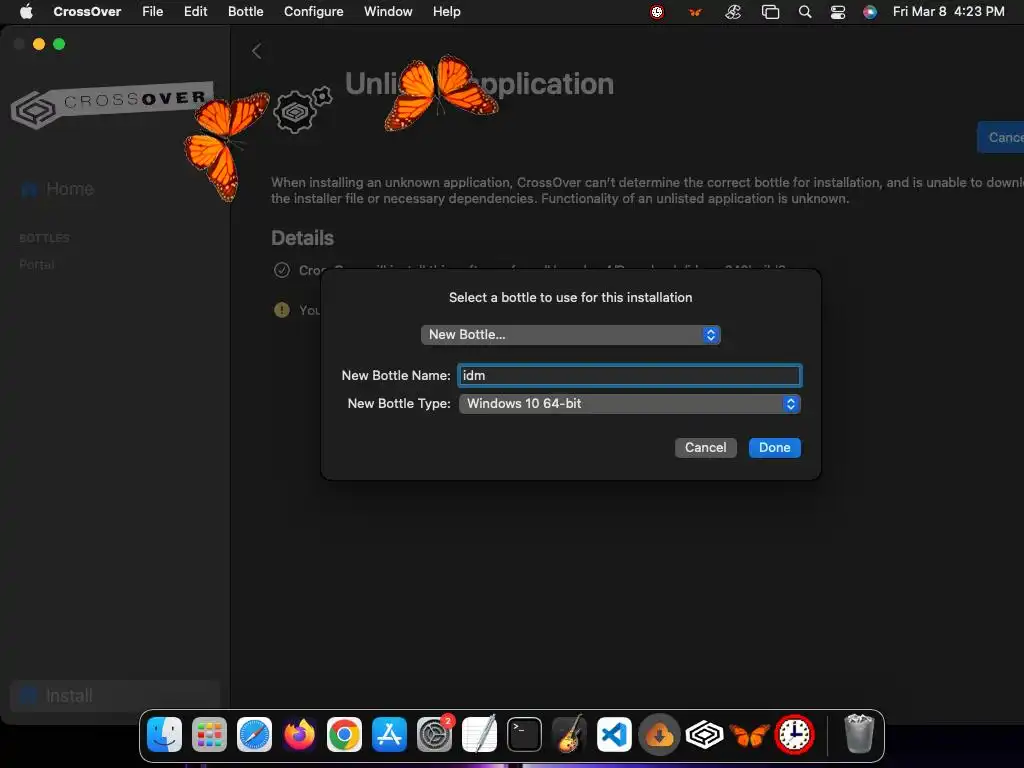Go back with the chevron arrow

[257, 51]
